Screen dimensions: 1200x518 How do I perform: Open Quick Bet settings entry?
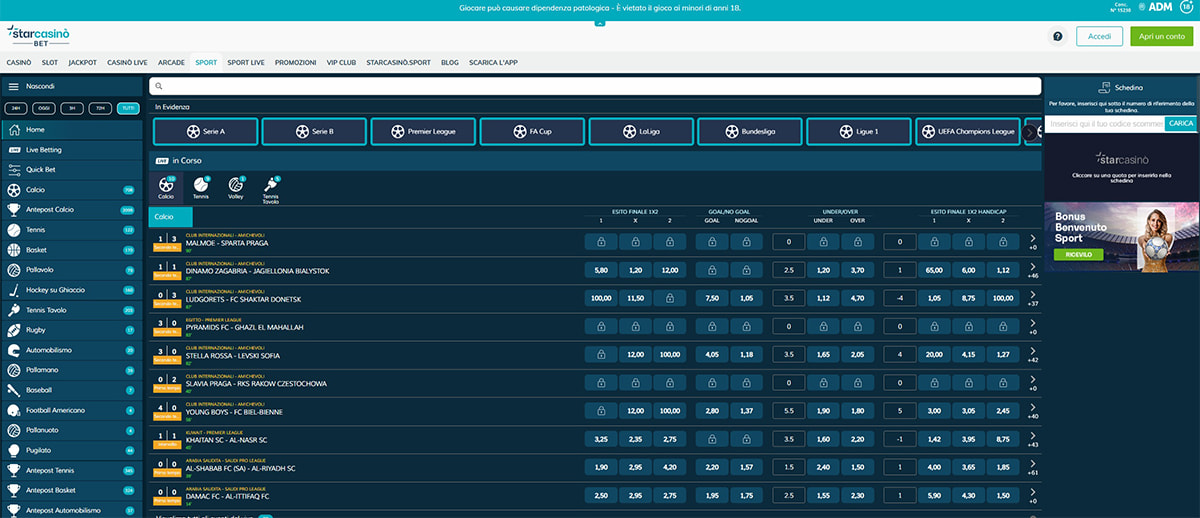[70, 170]
